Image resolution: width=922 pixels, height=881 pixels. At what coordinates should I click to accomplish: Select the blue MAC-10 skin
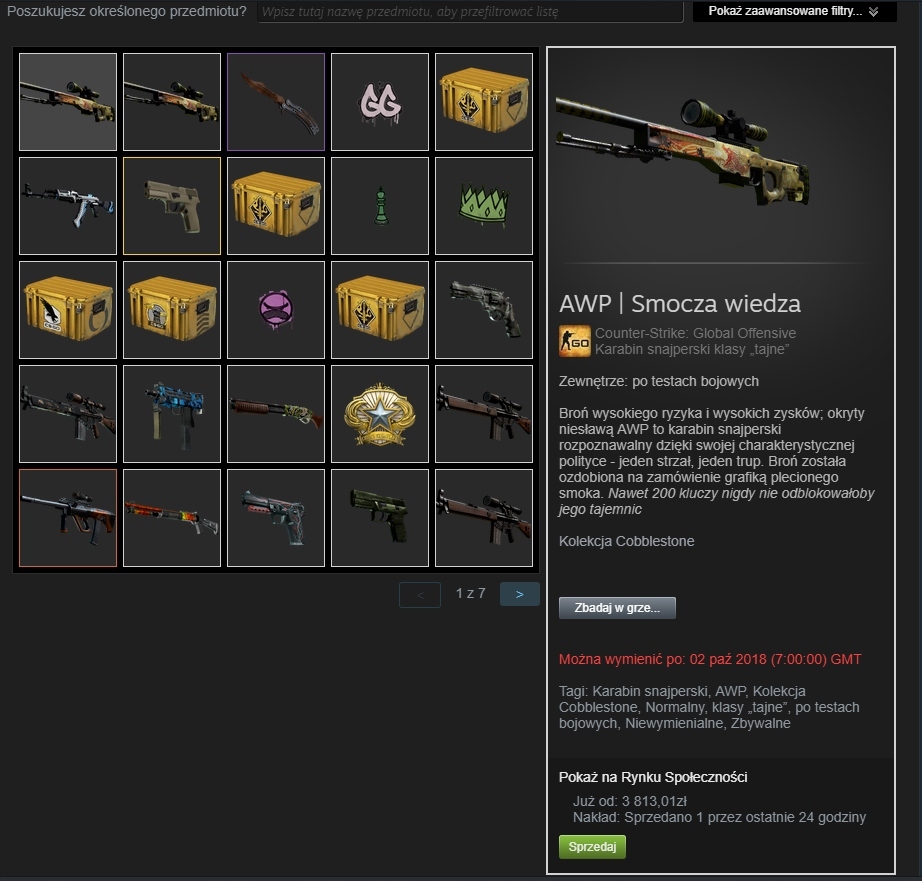(x=172, y=414)
